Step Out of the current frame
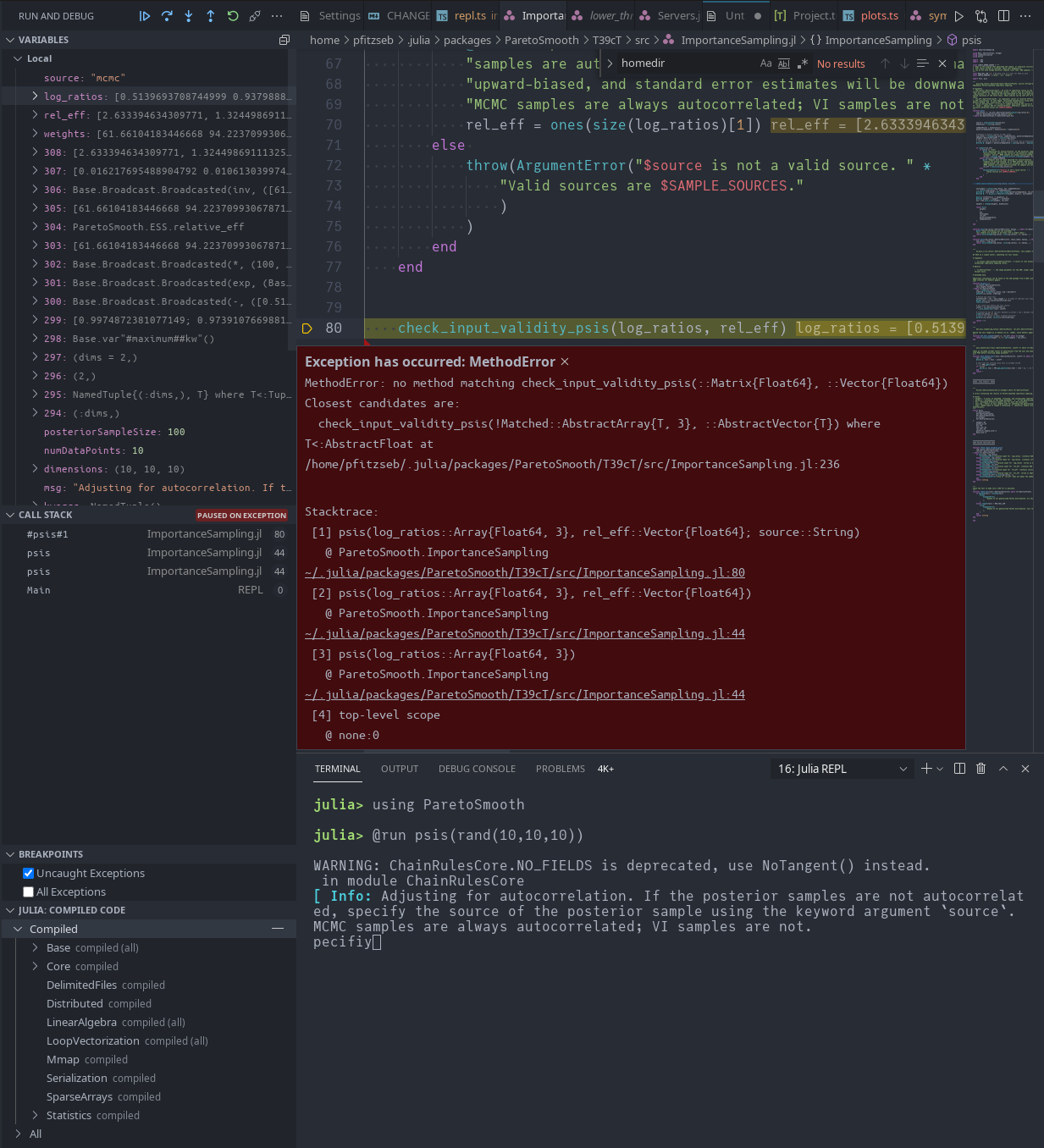This screenshot has width=1044, height=1148. tap(211, 15)
